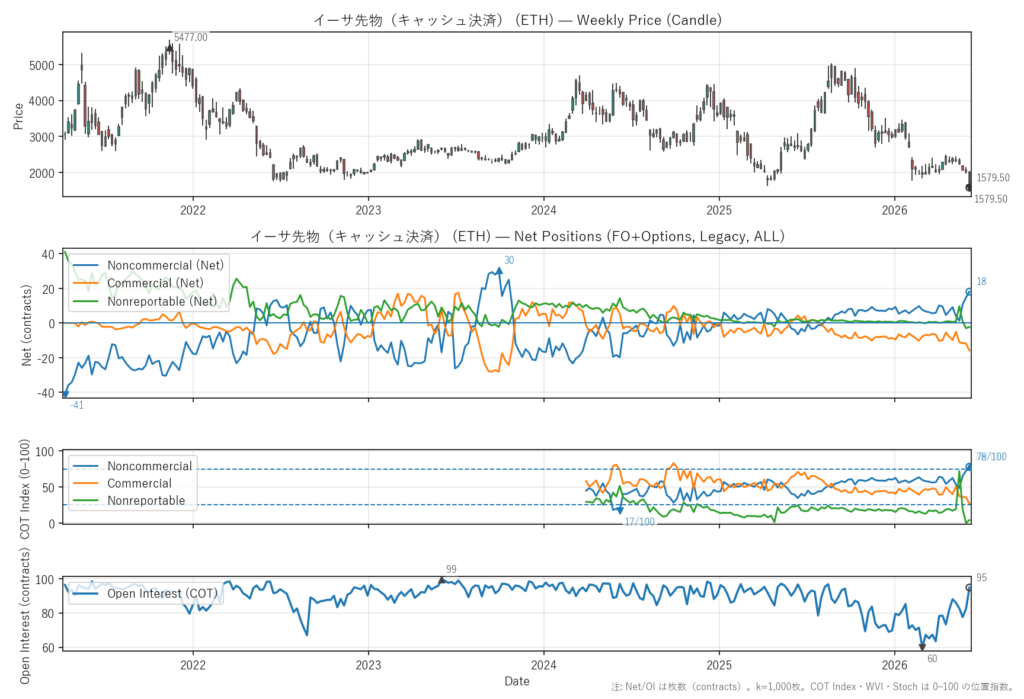Click the 95 latest value on the open interest chart
Image resolution: width=1024 pixels, height=699 pixels.
tap(982, 577)
